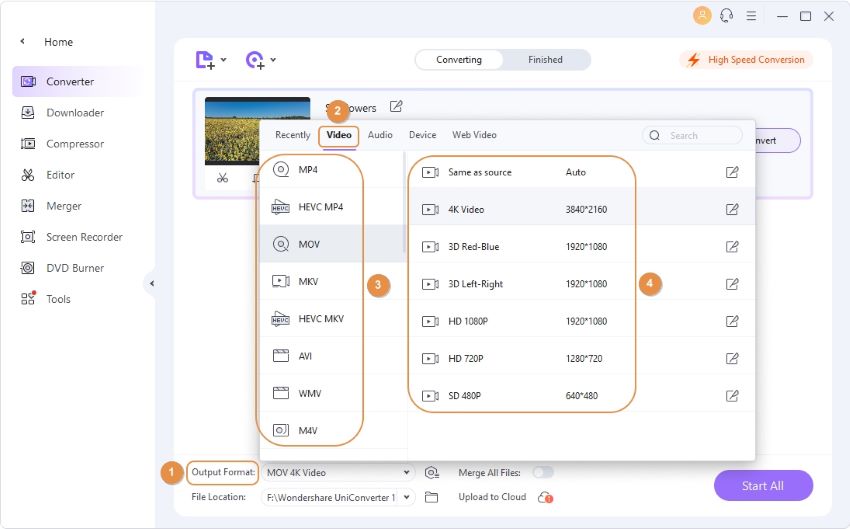Select HD 1080P preset
Screen dimensions: 850x529
pyautogui.click(x=581, y=321)
